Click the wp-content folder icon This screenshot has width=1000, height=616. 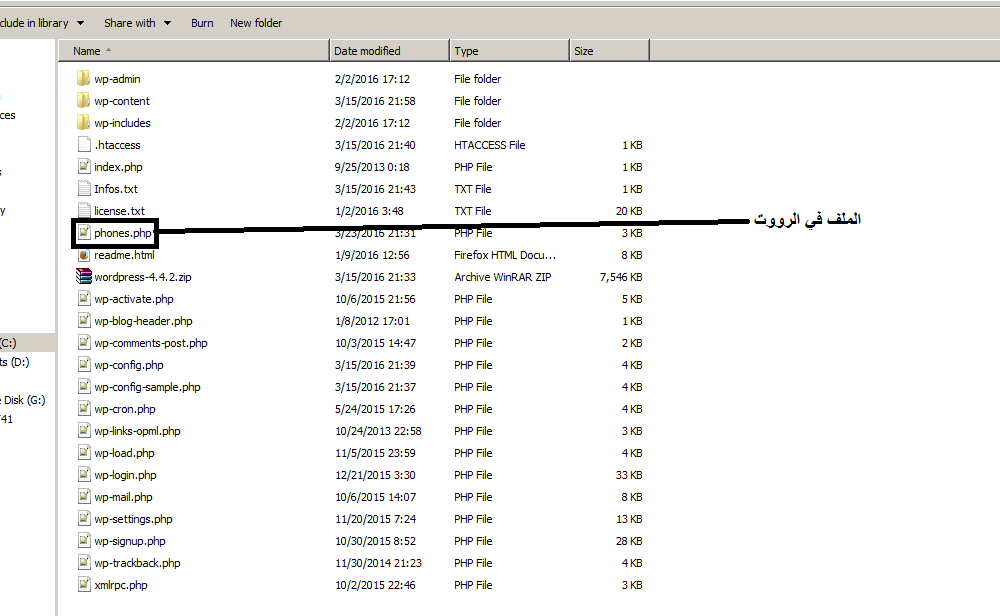click(x=83, y=101)
